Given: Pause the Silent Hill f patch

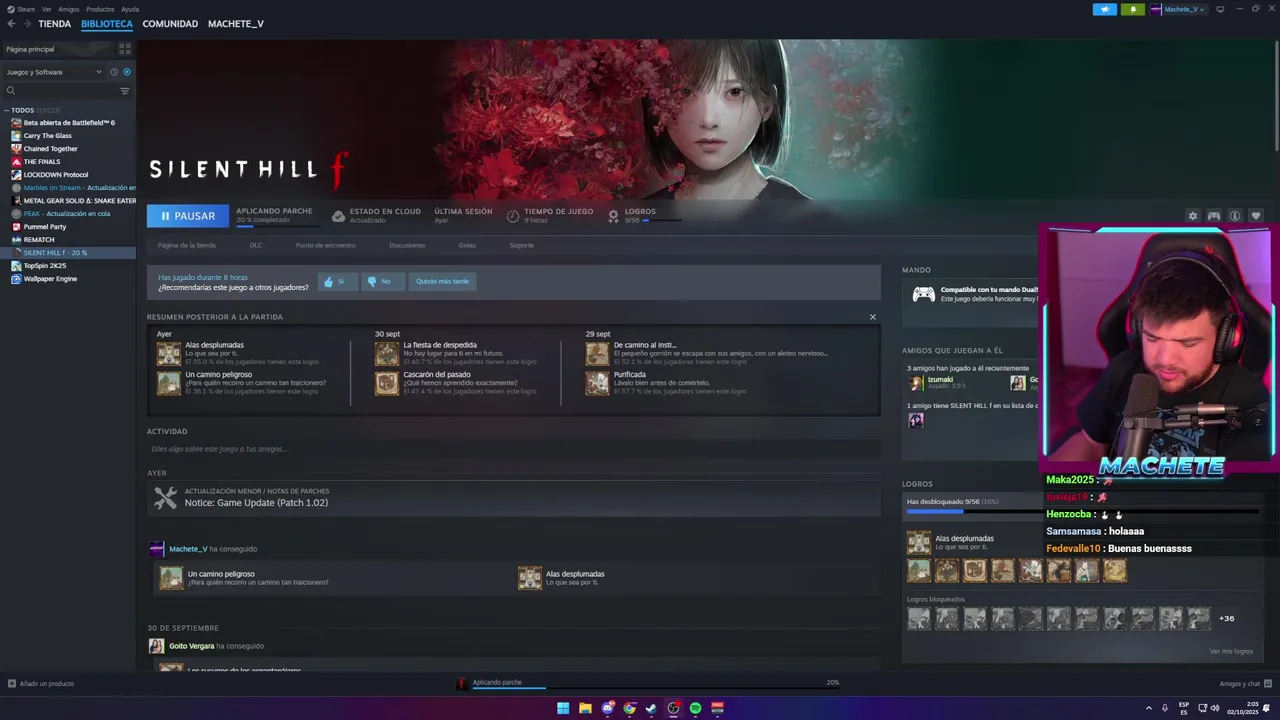Looking at the screenshot, I should [188, 216].
